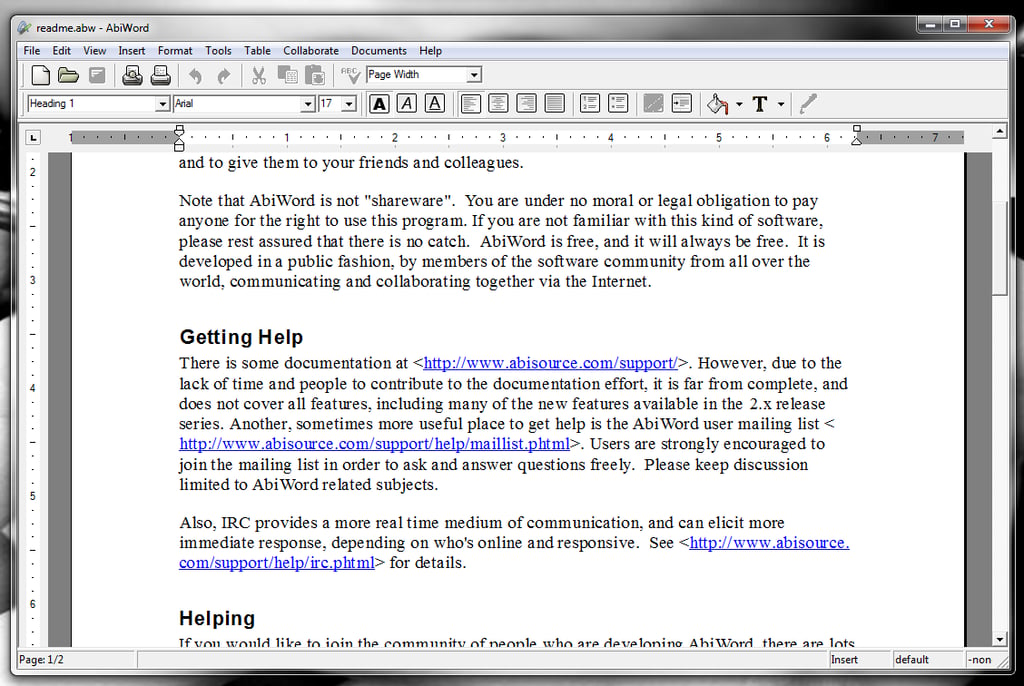Insert a bulleted list with list icon
Image resolution: width=1024 pixels, height=686 pixels.
pyautogui.click(x=618, y=104)
